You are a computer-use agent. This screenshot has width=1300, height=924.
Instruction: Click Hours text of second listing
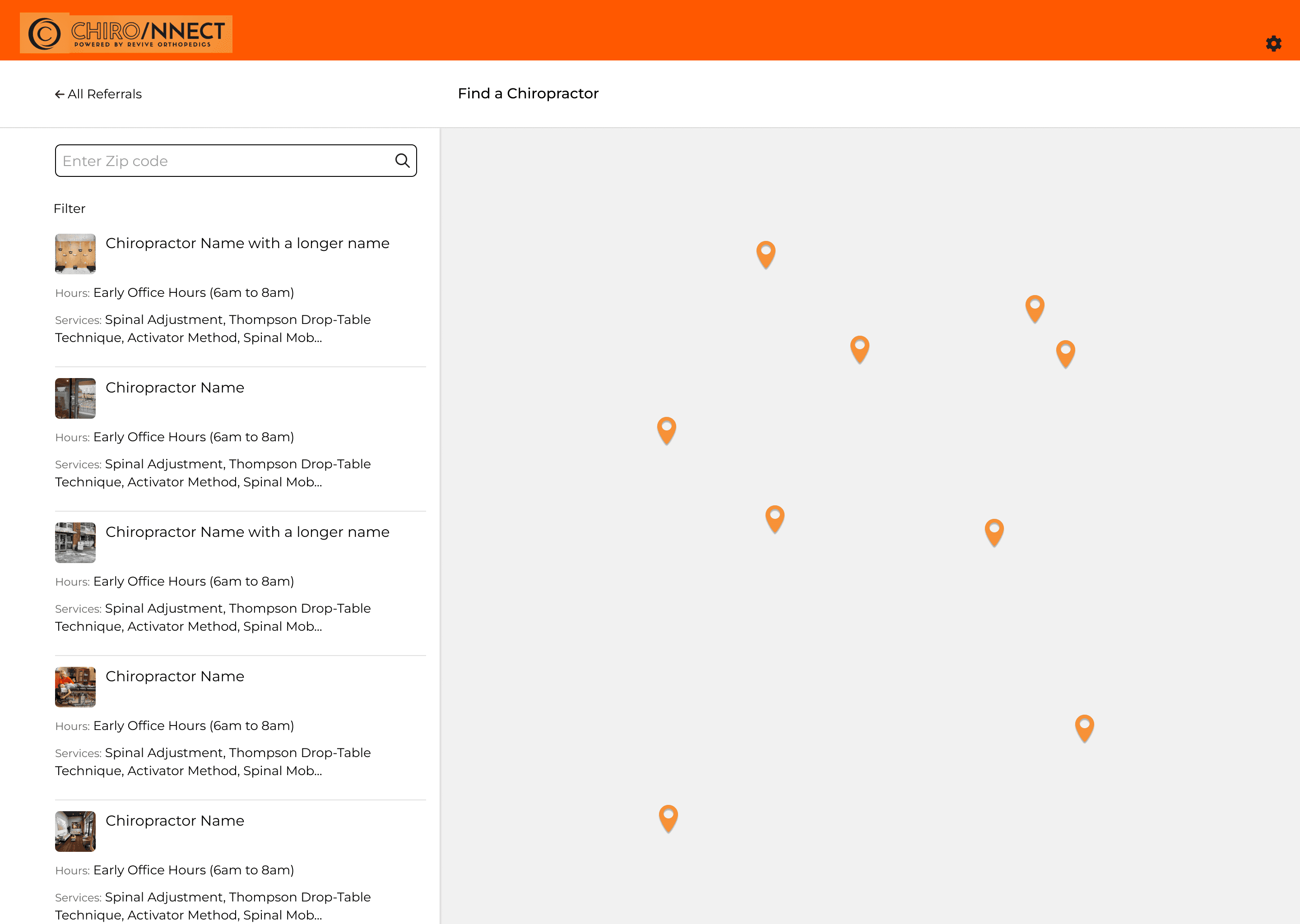tap(175, 438)
